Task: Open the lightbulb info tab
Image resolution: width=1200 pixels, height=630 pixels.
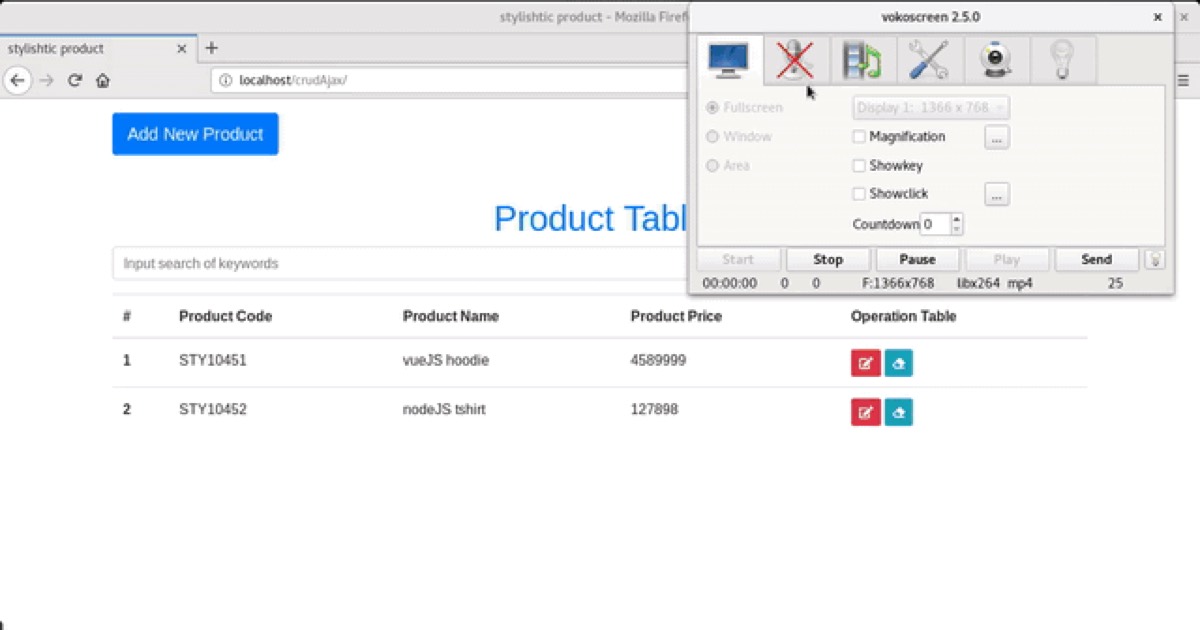Action: 1062,60
